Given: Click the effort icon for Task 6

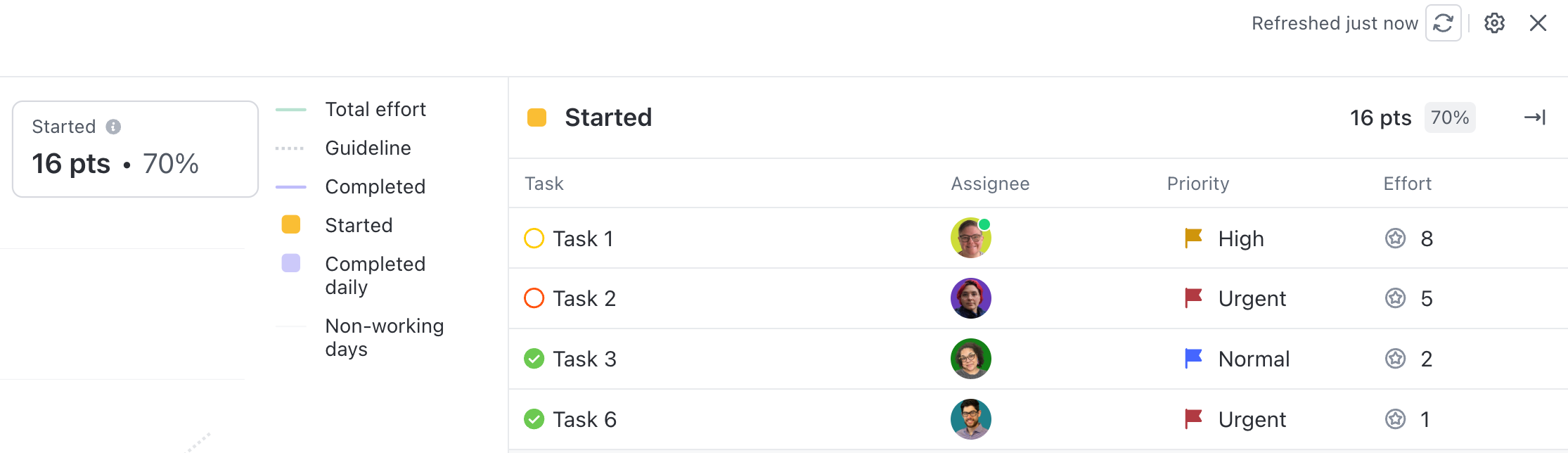Looking at the screenshot, I should (1395, 419).
